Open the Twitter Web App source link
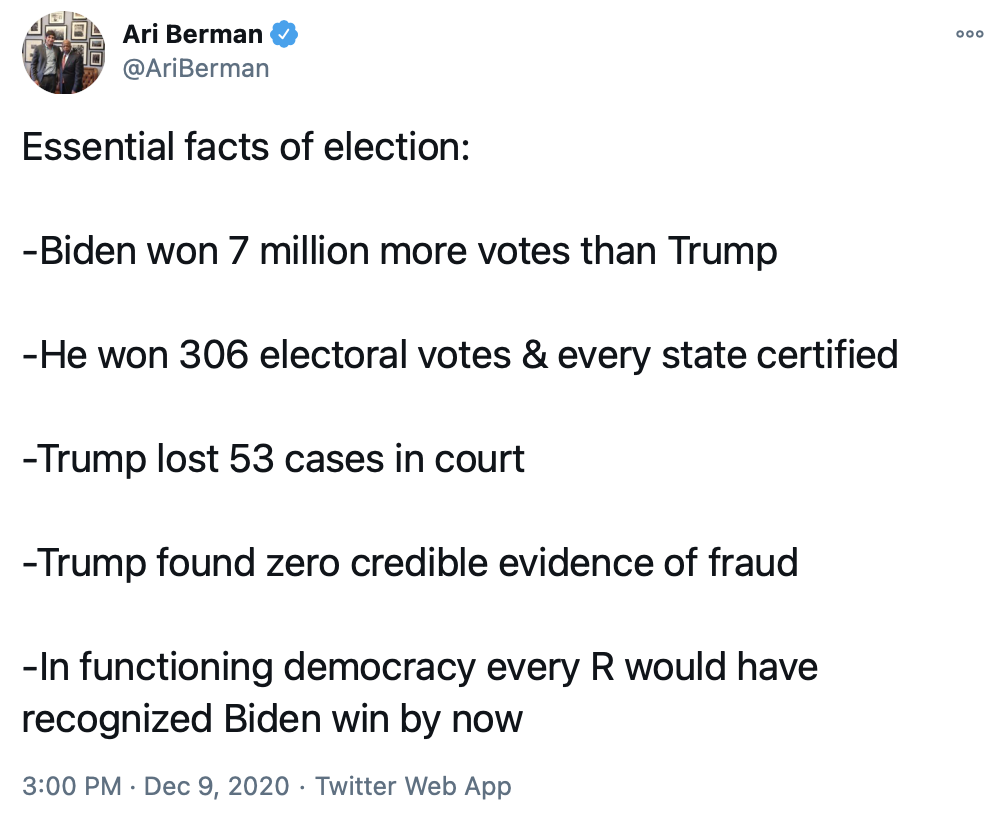 coord(413,785)
